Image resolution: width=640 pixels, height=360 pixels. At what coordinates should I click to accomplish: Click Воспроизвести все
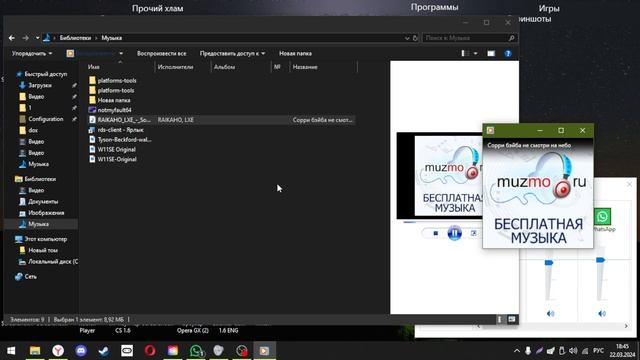click(162, 53)
